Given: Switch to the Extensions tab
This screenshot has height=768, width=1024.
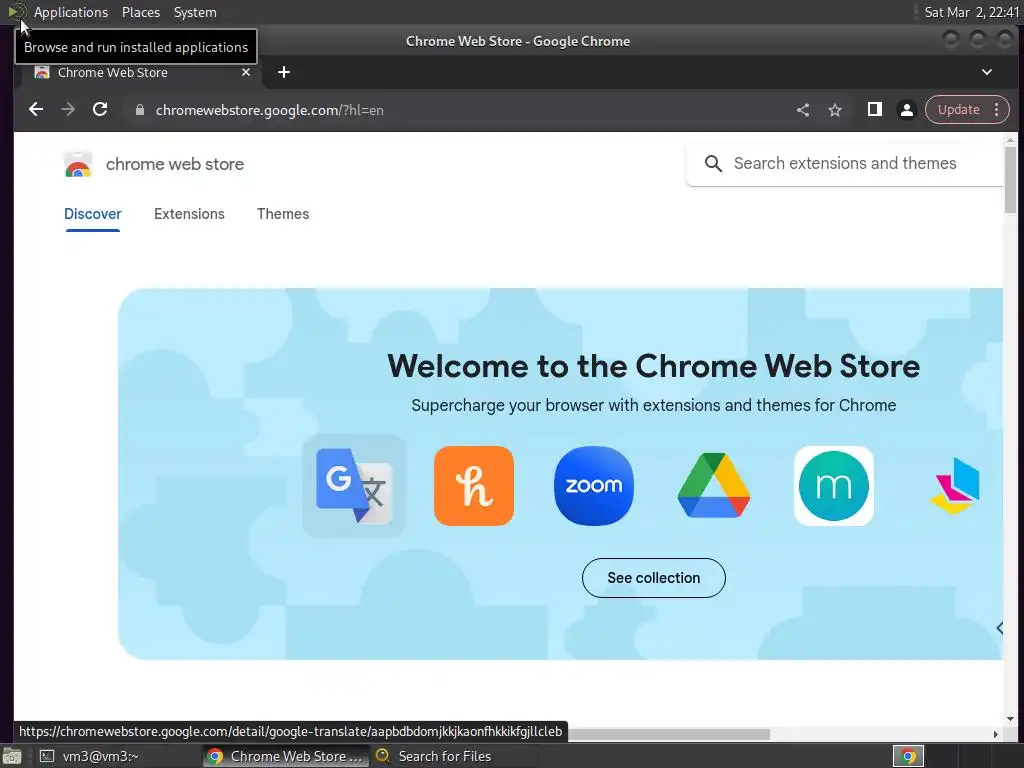Looking at the screenshot, I should point(189,214).
